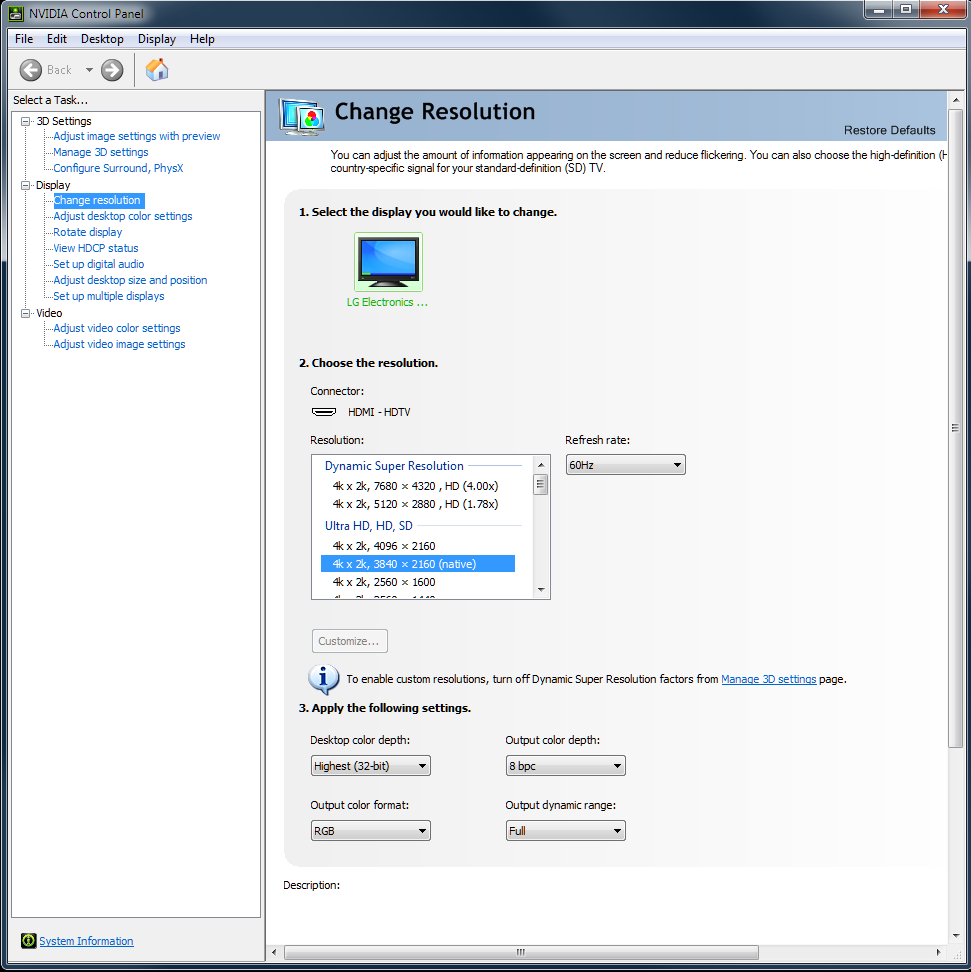This screenshot has width=971, height=972.
Task: Open the Display menu
Action: 157,39
